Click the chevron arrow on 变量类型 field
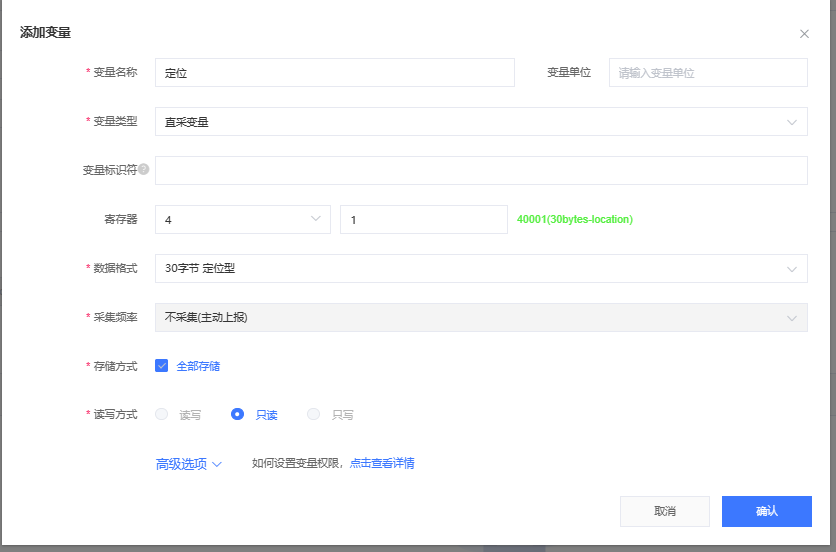The height and width of the screenshot is (552, 836). 792,122
